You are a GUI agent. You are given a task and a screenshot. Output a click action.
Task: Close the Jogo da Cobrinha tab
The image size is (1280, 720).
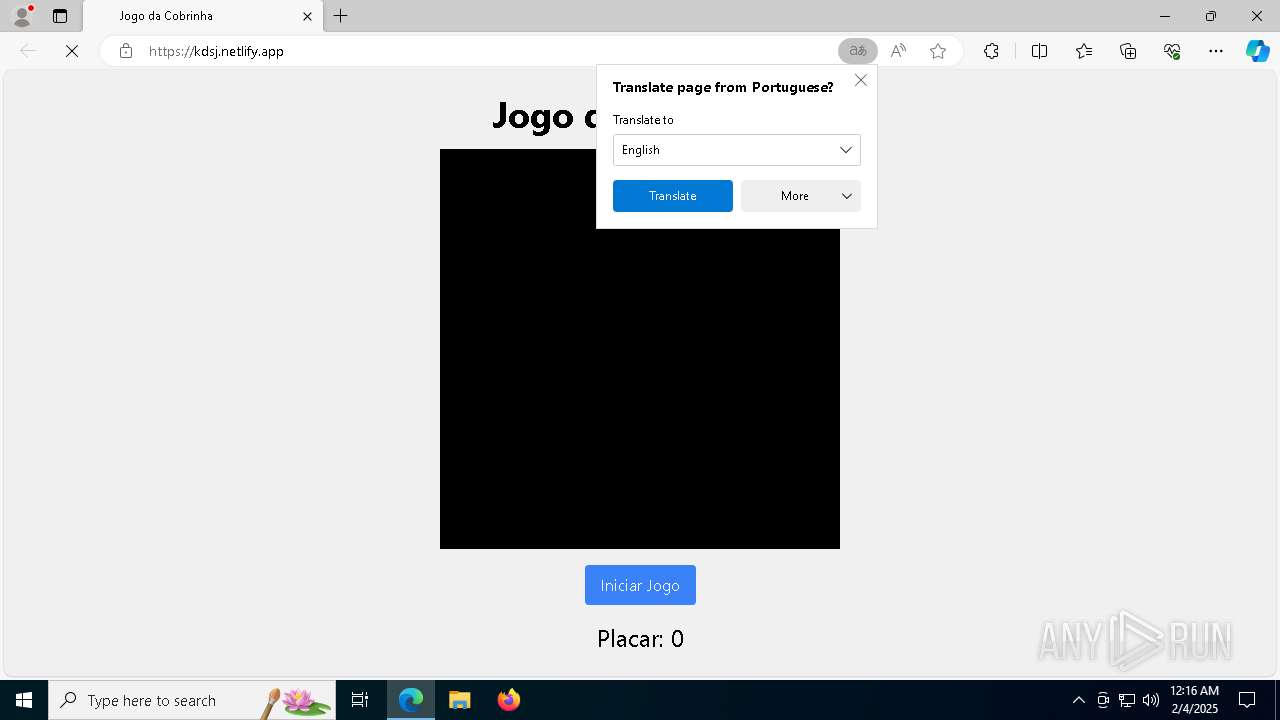pos(308,16)
